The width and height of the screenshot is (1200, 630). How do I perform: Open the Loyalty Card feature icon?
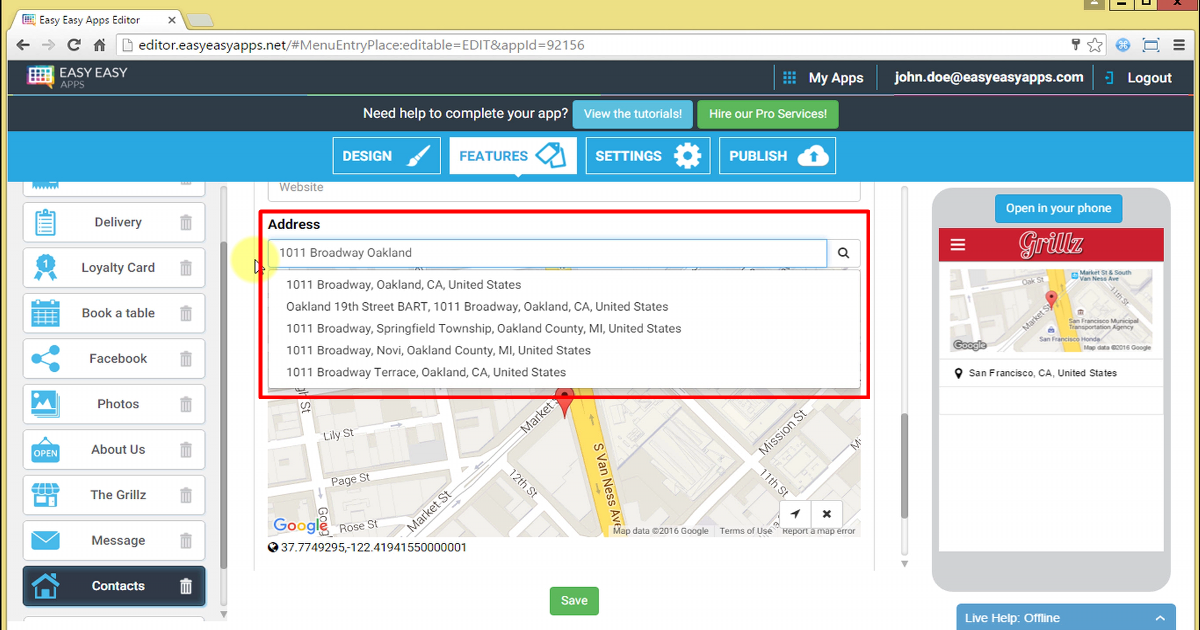(x=45, y=267)
